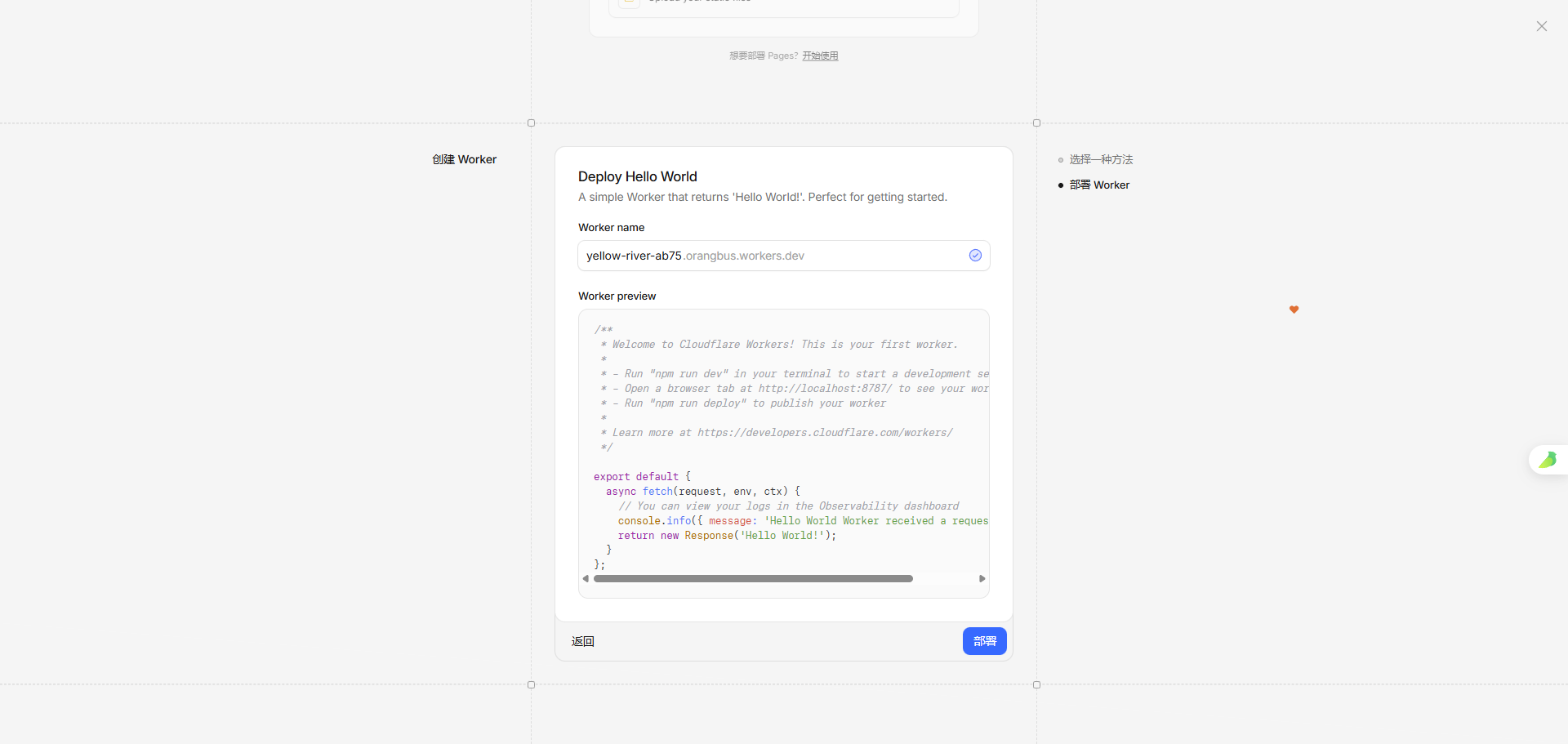Viewport: 1568px width, 744px height.
Task: Click the 'return new Response' code line
Action: [727, 536]
